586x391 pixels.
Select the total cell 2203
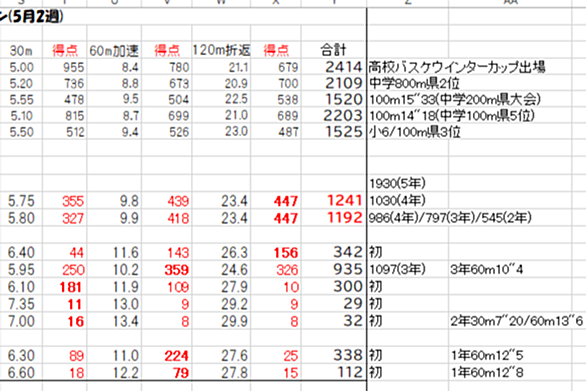[343, 116]
